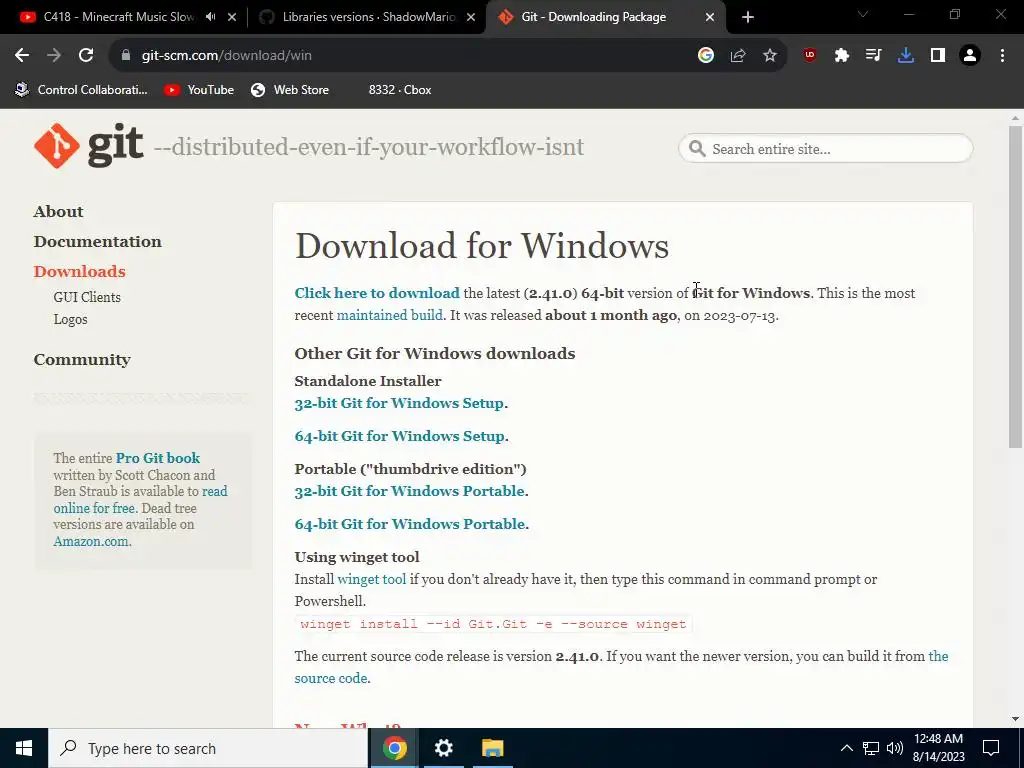This screenshot has width=1024, height=768.
Task: Open the YouTube bookmark
Action: click(199, 90)
